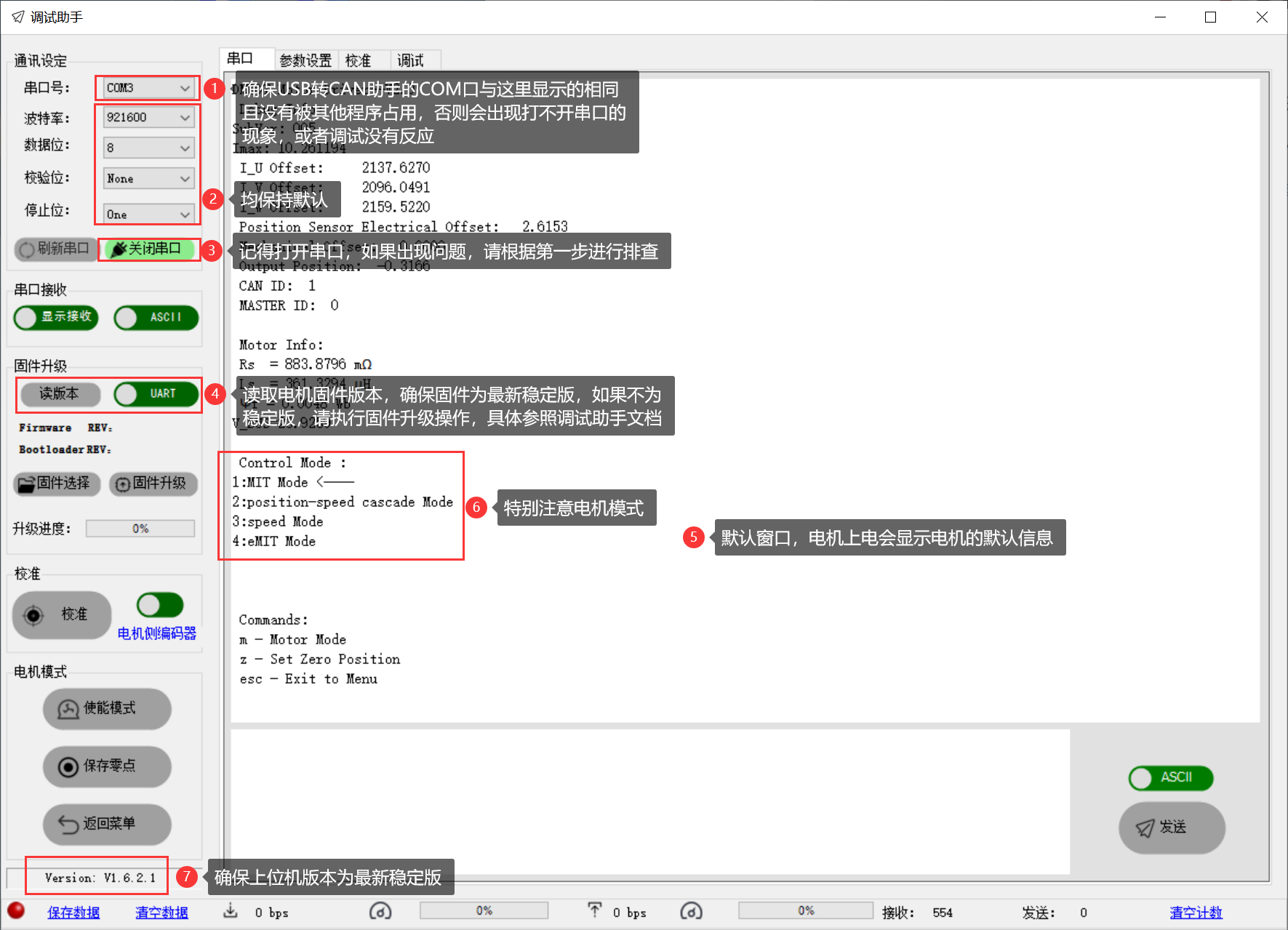Click 保存零点 save zero button

point(107,766)
